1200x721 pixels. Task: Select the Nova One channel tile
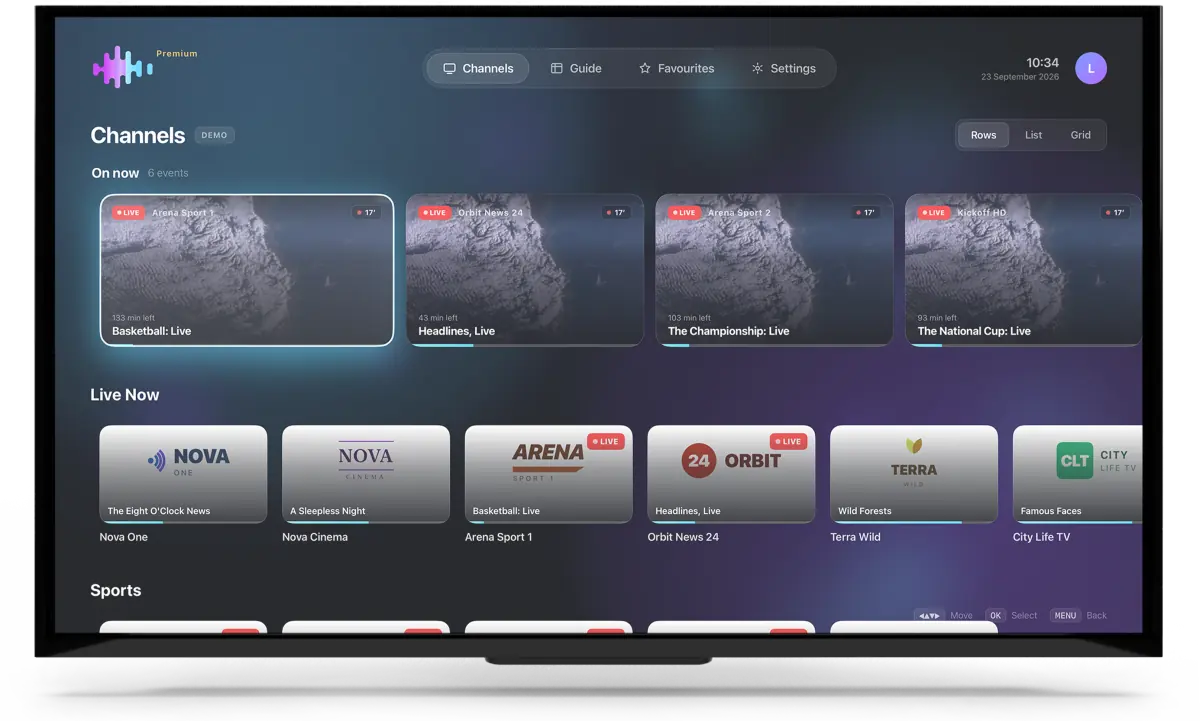pos(183,474)
